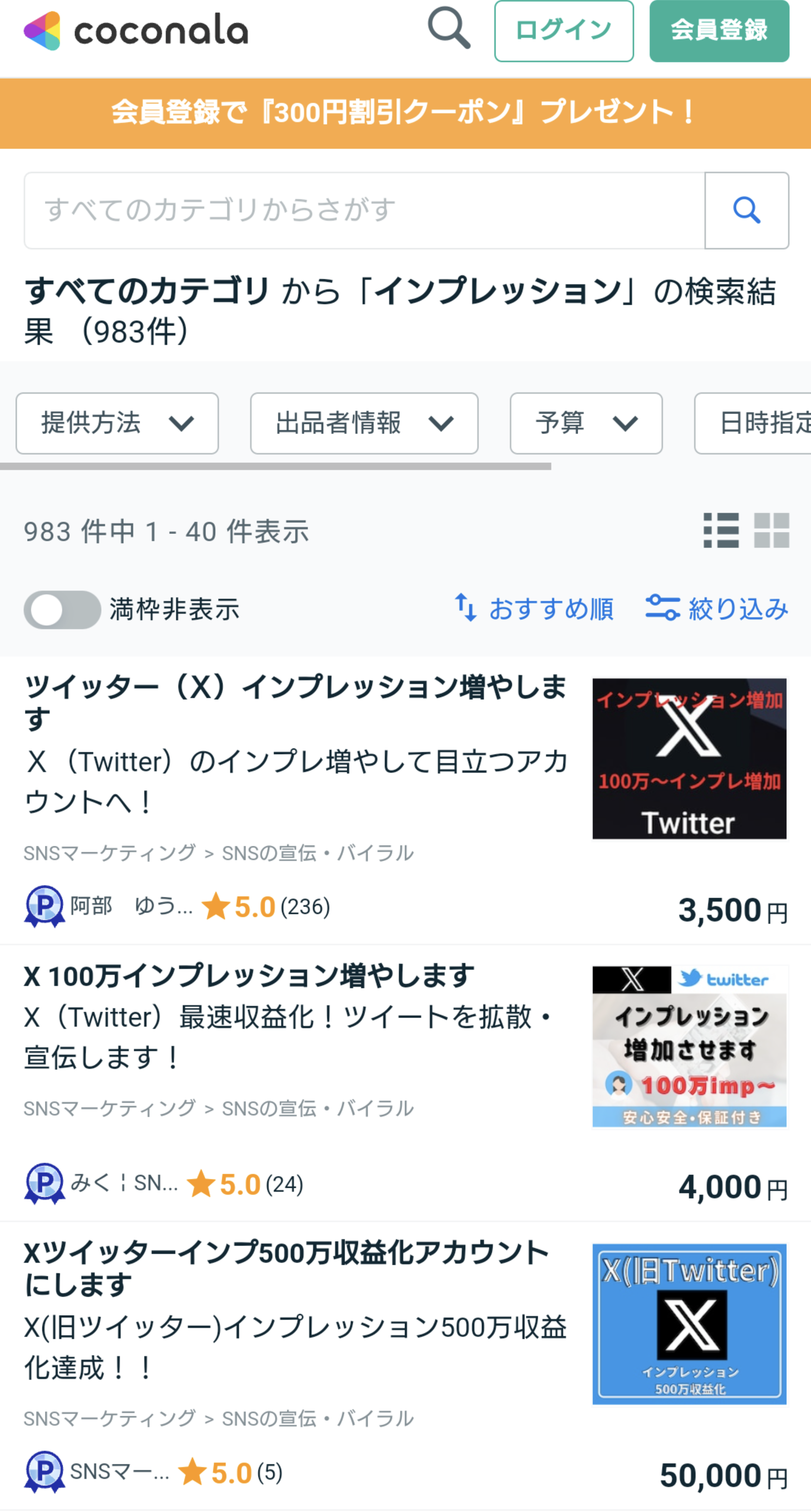Open the X 100万インプレッション listing thumbnail
This screenshot has height=1512, width=811.
[x=690, y=1046]
